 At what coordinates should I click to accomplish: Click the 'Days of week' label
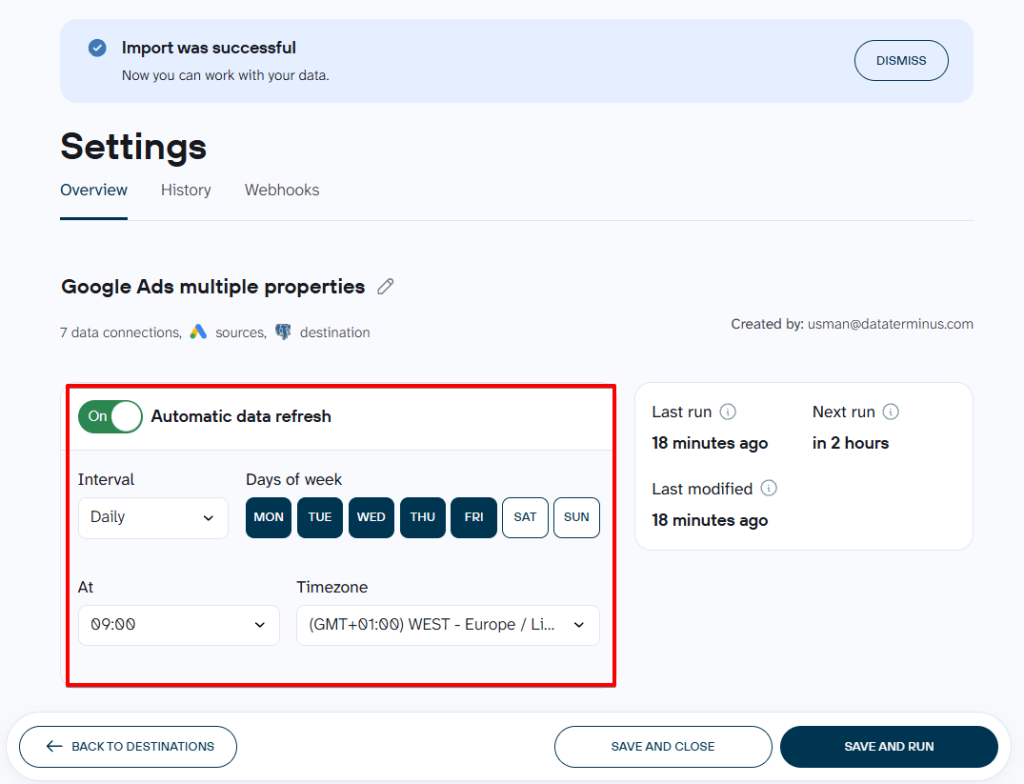coord(294,480)
